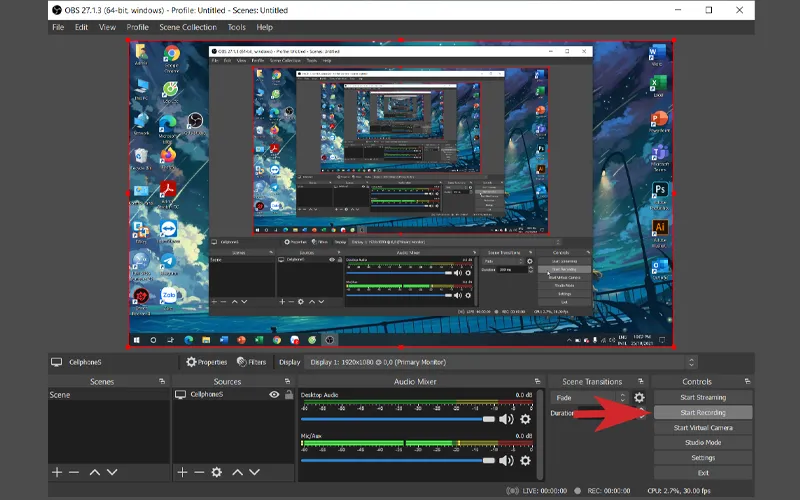The height and width of the screenshot is (500, 800).
Task: Remove the selected scene with minus icon
Action: 74,472
